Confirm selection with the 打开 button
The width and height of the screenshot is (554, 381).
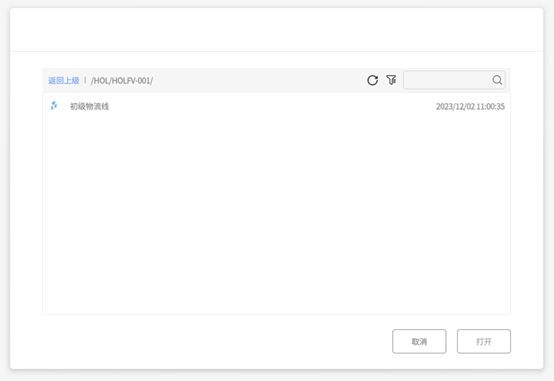point(484,341)
